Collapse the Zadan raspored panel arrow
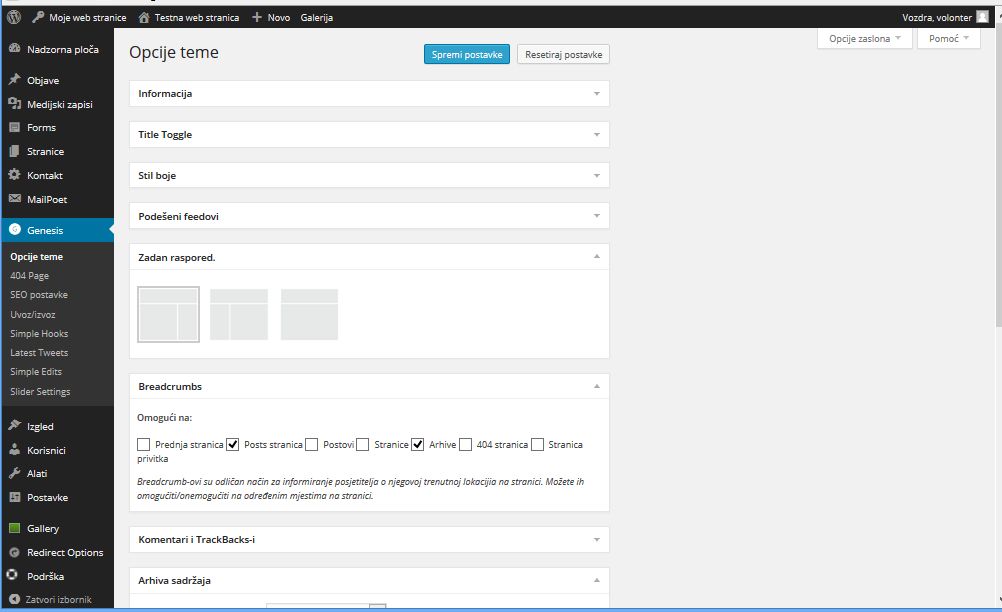 coord(597,256)
